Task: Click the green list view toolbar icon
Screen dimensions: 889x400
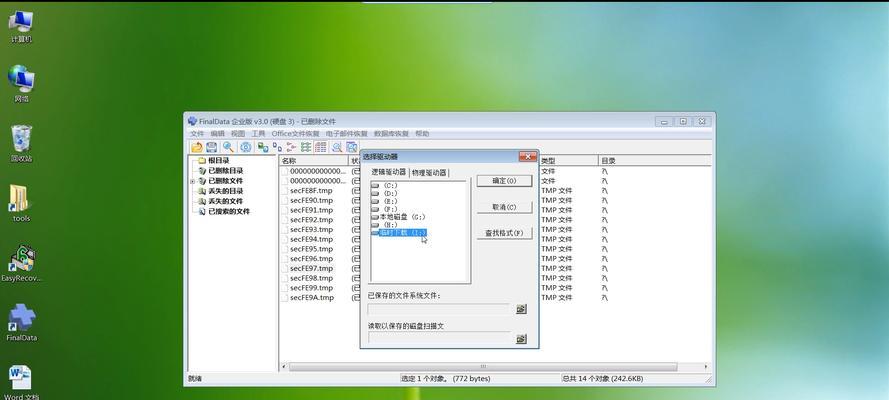Action: pyautogui.click(x=306, y=147)
